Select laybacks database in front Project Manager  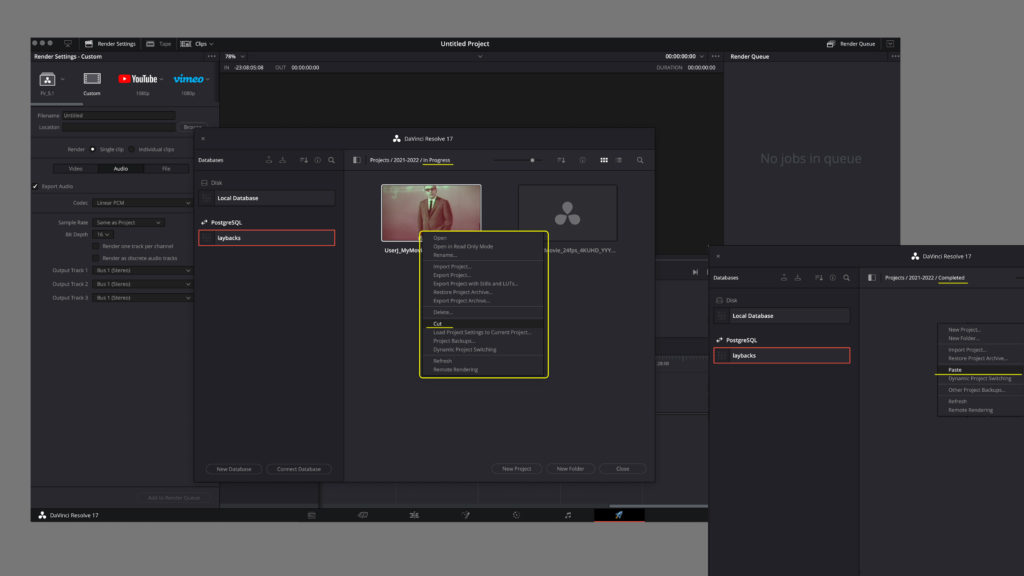pos(266,238)
